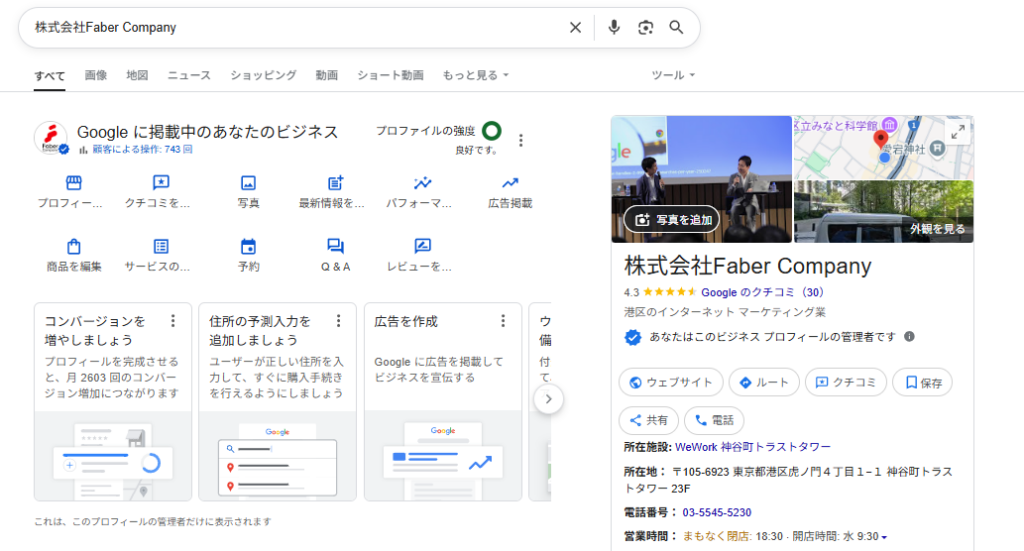Open options on the 住所の予測入力 card
Screen dimensions: 1024x551
click(x=338, y=321)
